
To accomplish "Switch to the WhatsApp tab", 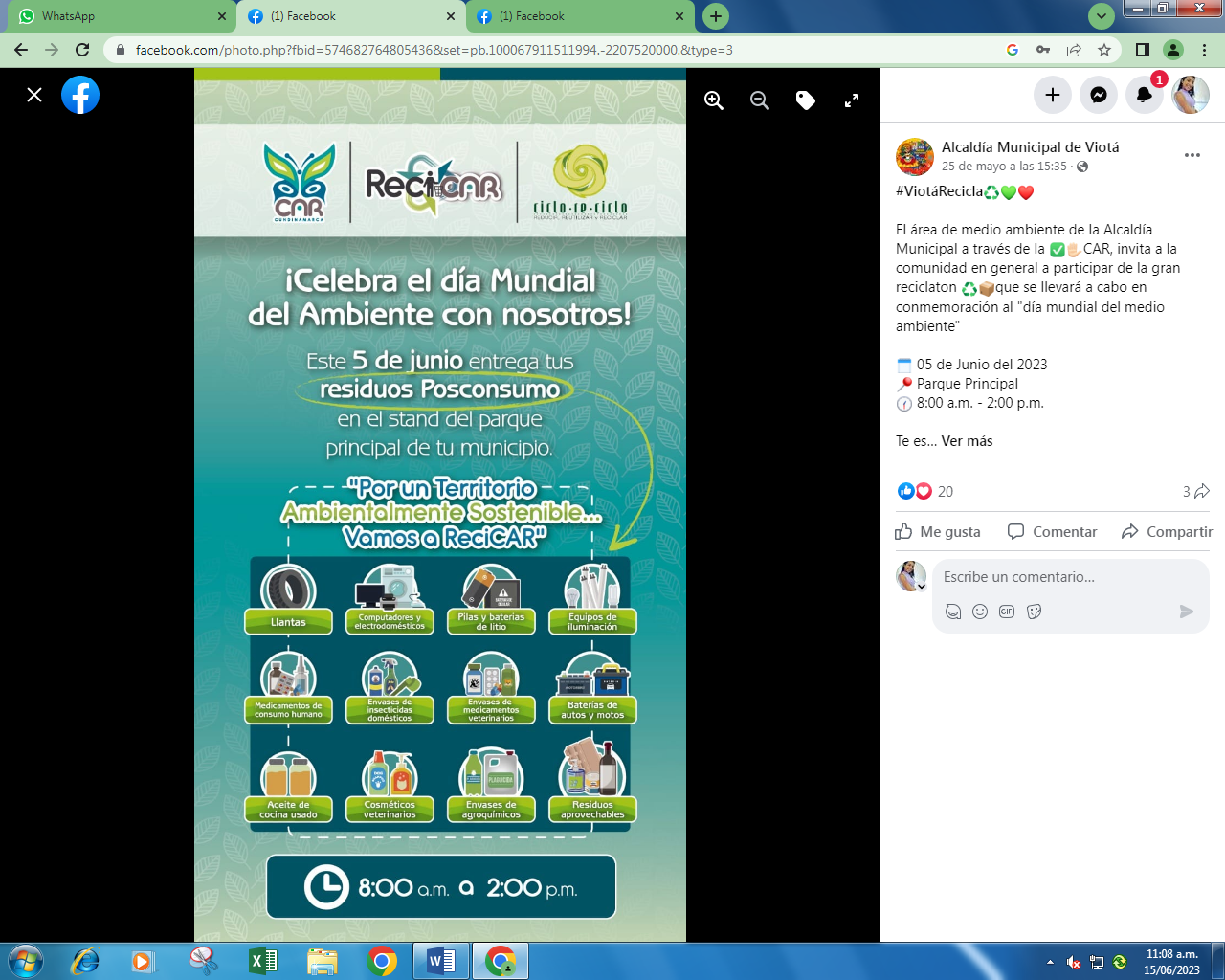I will [122, 16].
